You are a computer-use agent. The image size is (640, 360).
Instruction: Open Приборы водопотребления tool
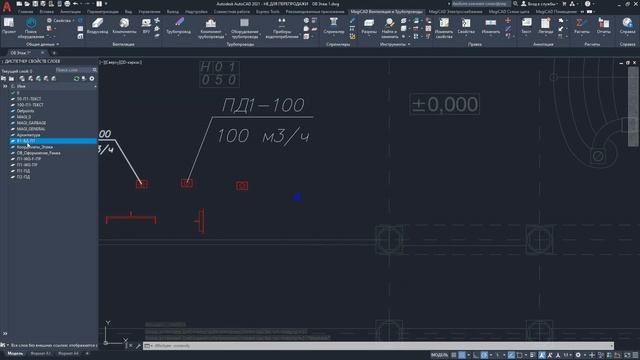(x=282, y=28)
